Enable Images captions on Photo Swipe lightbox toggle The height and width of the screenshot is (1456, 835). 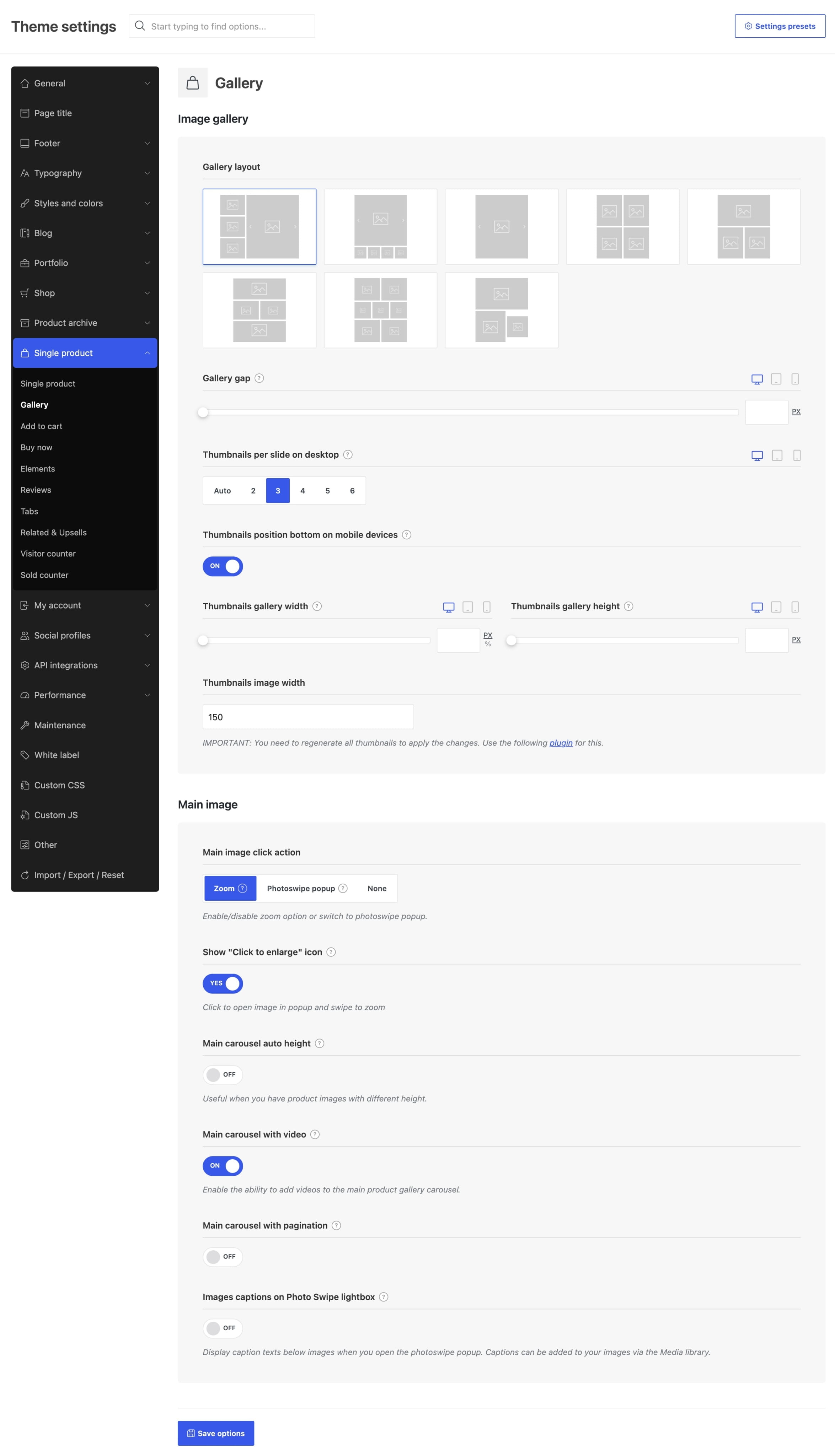point(223,1329)
